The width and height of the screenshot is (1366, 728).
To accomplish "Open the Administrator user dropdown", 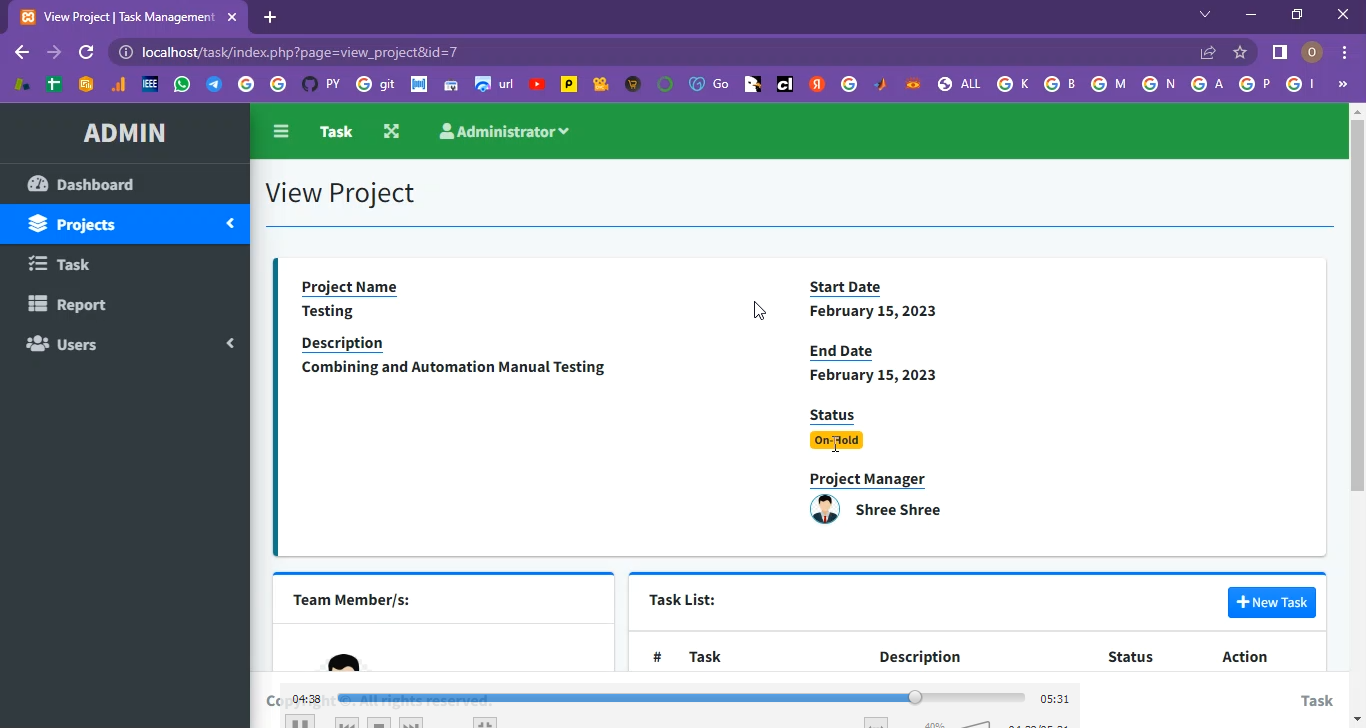I will point(504,132).
